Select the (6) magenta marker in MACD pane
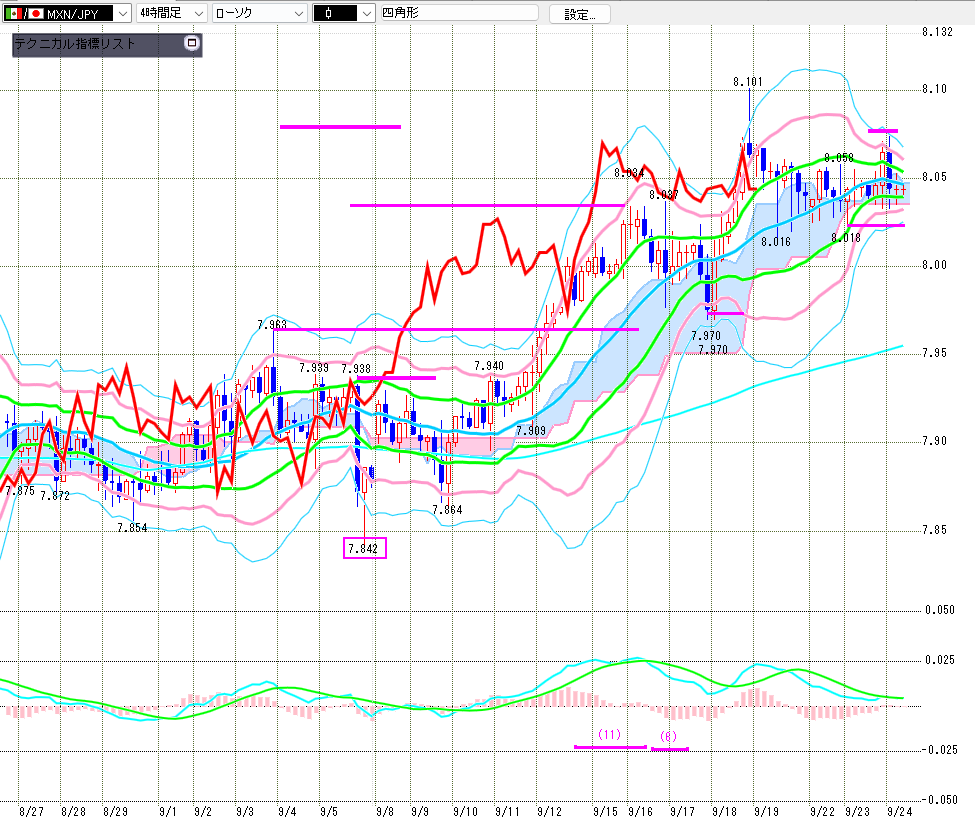This screenshot has height=821, width=975. pyautogui.click(x=669, y=737)
